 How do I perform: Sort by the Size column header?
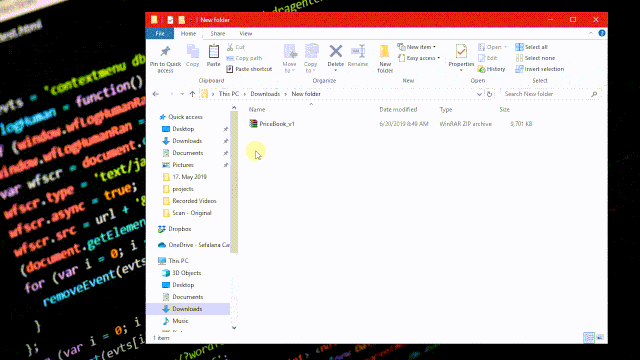pos(504,109)
